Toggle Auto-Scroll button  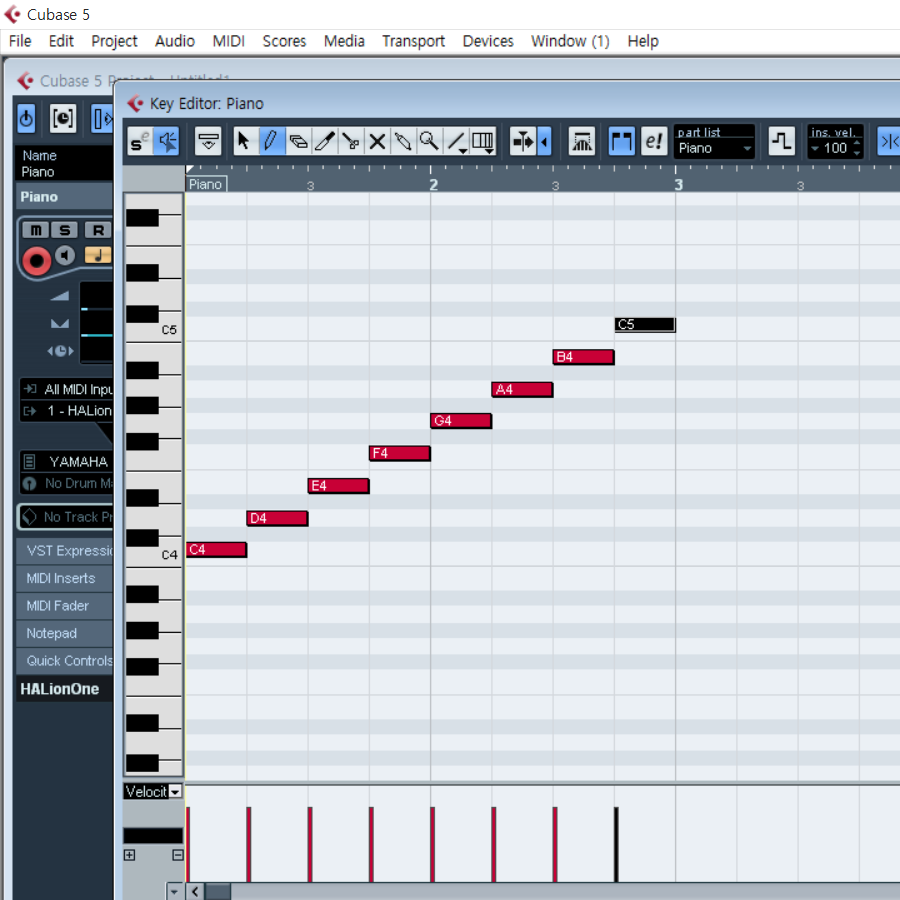pos(523,141)
